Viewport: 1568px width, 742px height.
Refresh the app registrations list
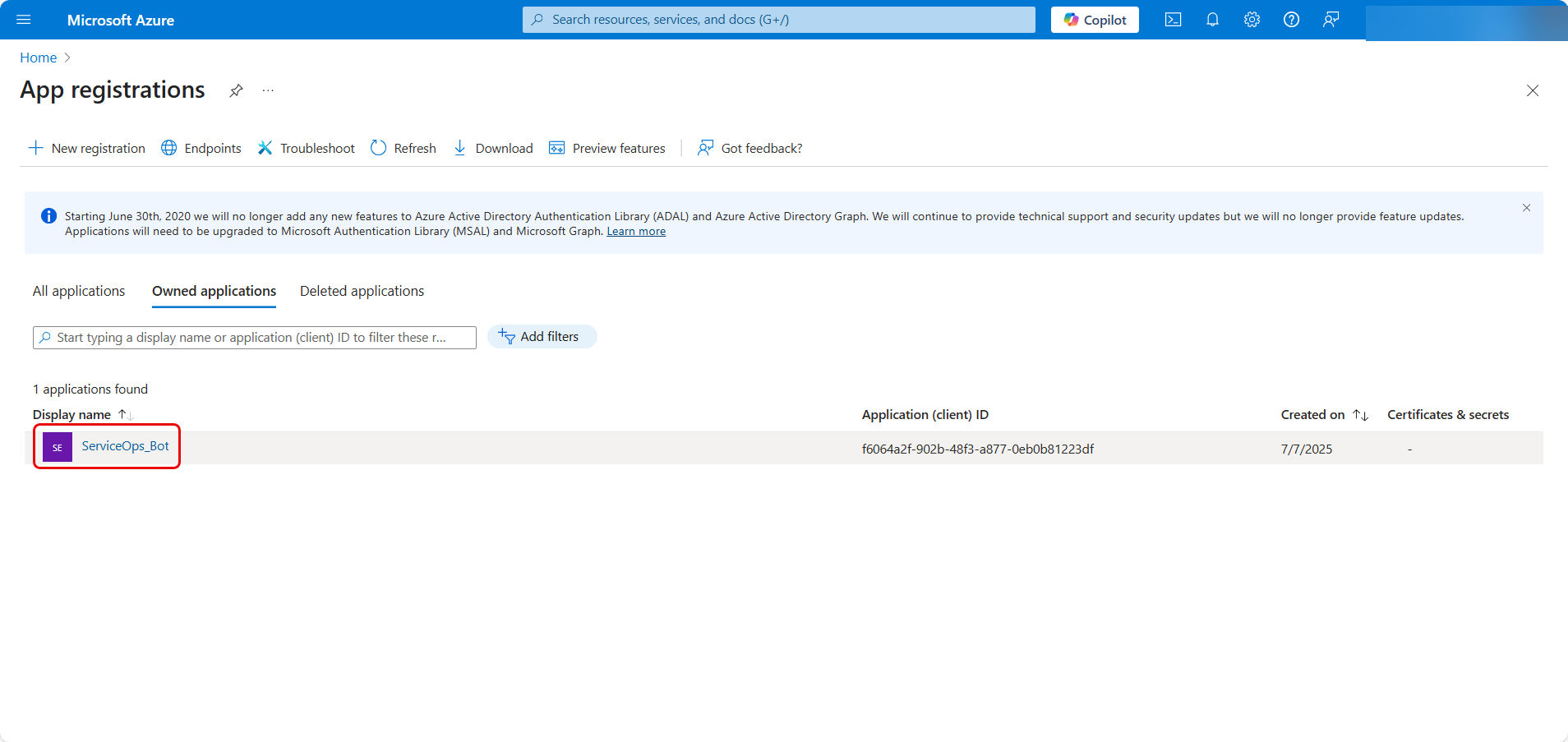[x=404, y=148]
